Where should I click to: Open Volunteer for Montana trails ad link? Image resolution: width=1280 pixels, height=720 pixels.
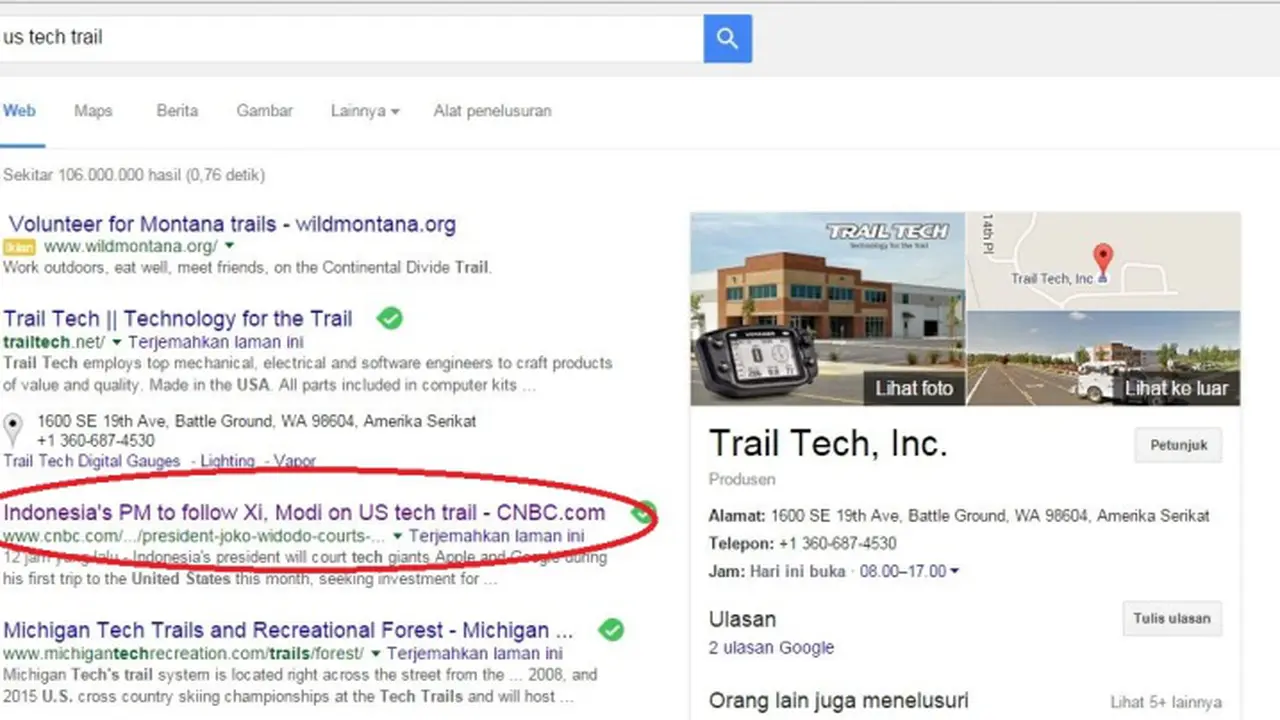[x=232, y=224]
